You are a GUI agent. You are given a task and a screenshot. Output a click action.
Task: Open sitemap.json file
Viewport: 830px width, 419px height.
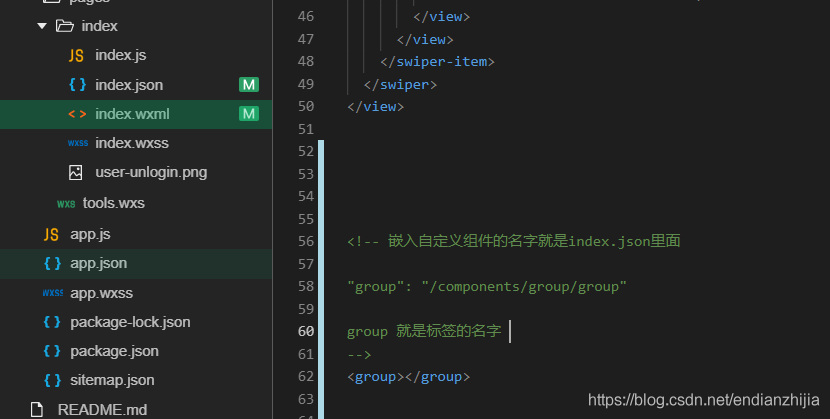point(112,380)
